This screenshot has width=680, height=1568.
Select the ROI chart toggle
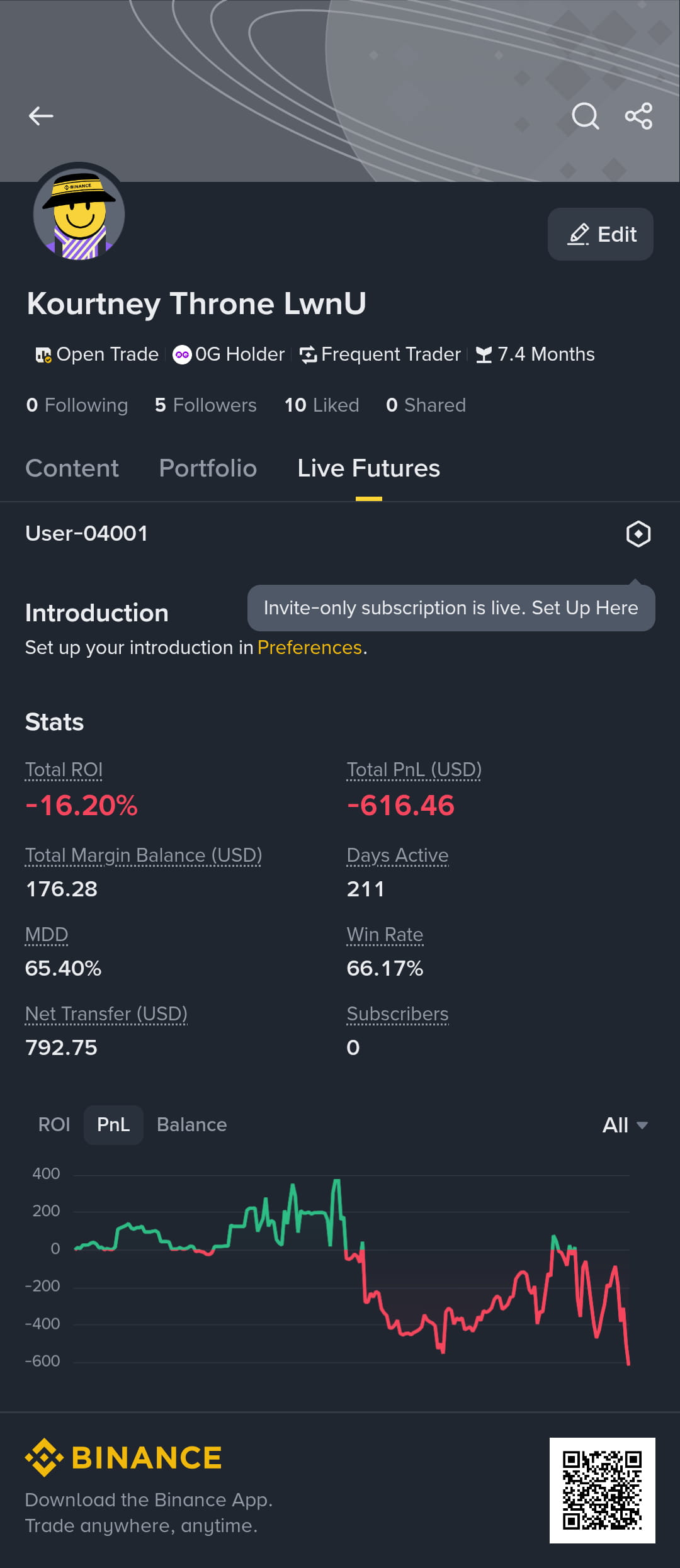coord(54,1125)
